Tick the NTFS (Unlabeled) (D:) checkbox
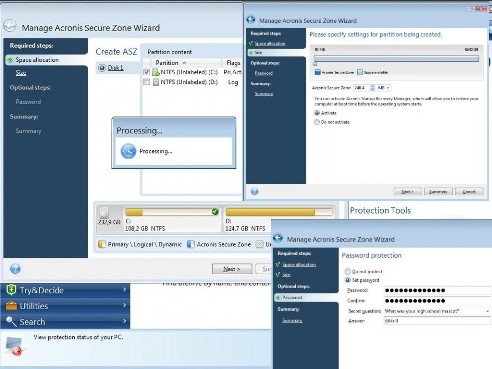The width and height of the screenshot is (492, 369). click(x=146, y=82)
